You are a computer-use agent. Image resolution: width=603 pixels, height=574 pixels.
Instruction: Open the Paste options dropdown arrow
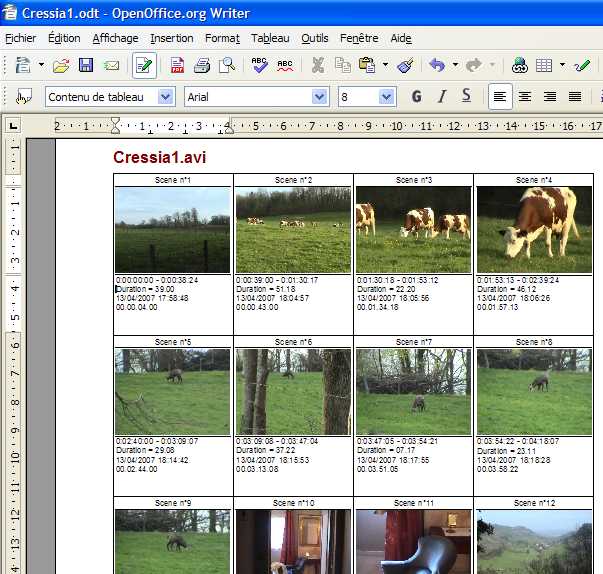385,65
